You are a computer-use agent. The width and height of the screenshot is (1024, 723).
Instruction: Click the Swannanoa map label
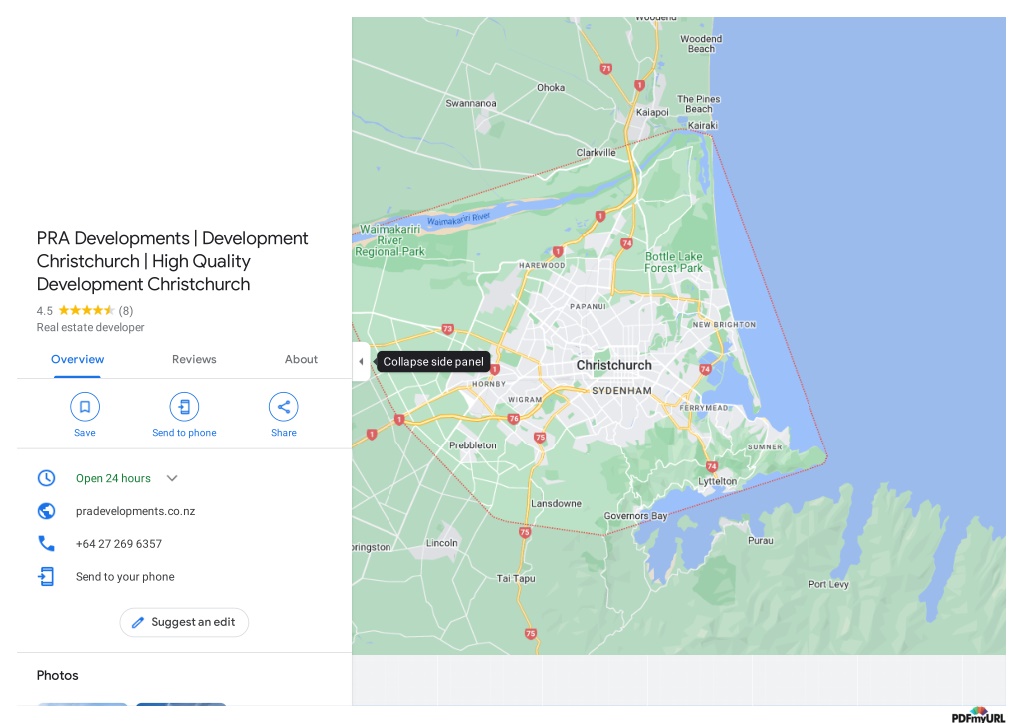(x=471, y=103)
